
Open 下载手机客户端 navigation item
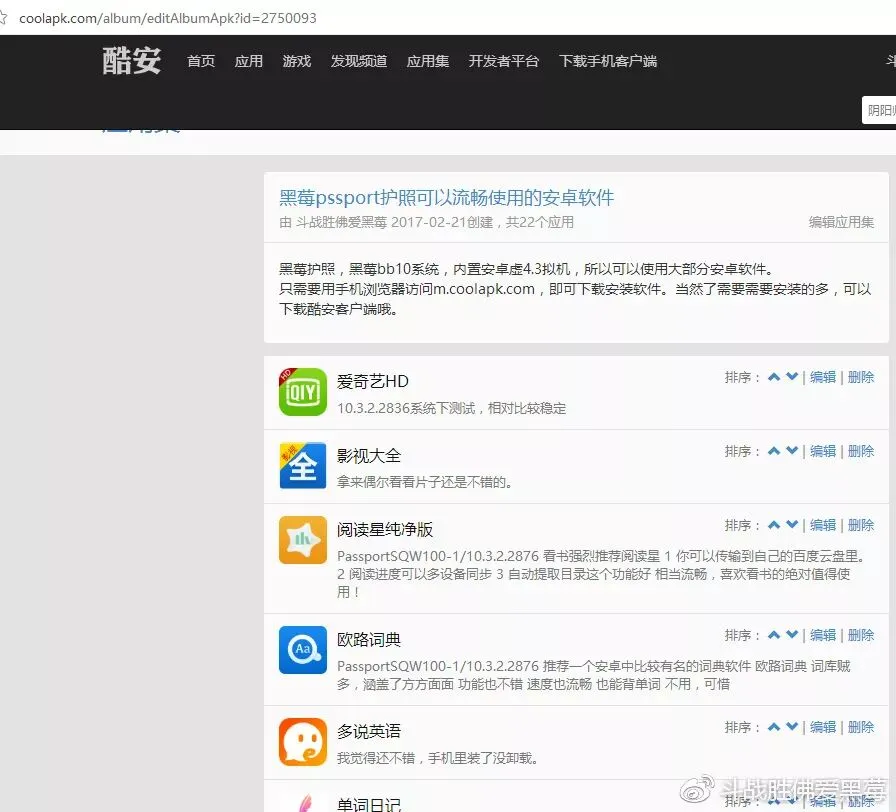pos(608,61)
